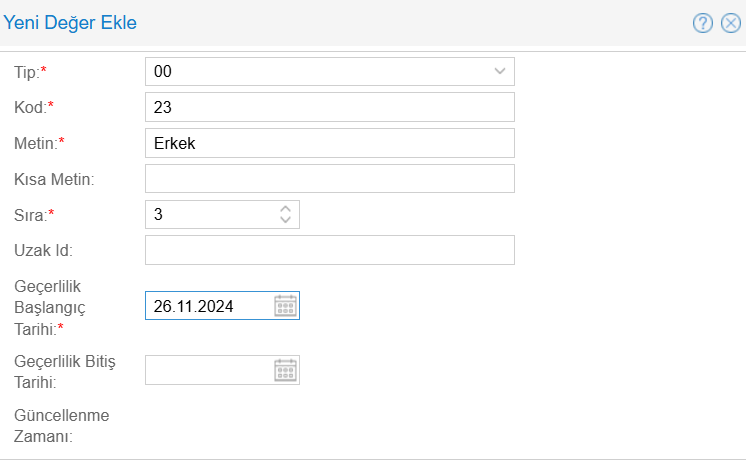Select the empty Kısa Metin field
746x465 pixels.
[x=330, y=179]
